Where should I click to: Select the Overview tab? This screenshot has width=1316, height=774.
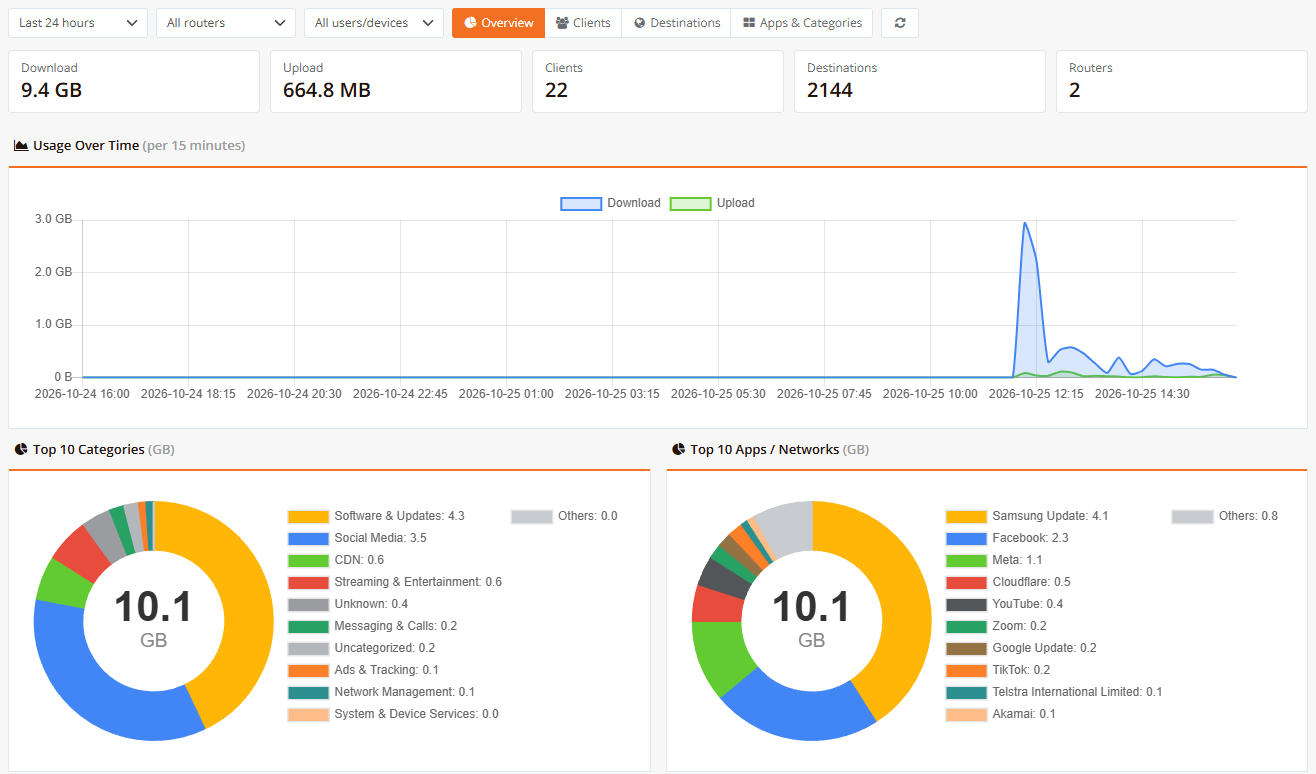click(x=498, y=23)
